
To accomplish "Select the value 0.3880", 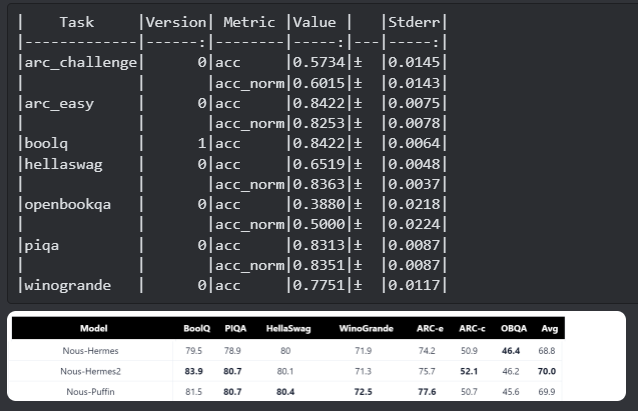I will click(319, 204).
